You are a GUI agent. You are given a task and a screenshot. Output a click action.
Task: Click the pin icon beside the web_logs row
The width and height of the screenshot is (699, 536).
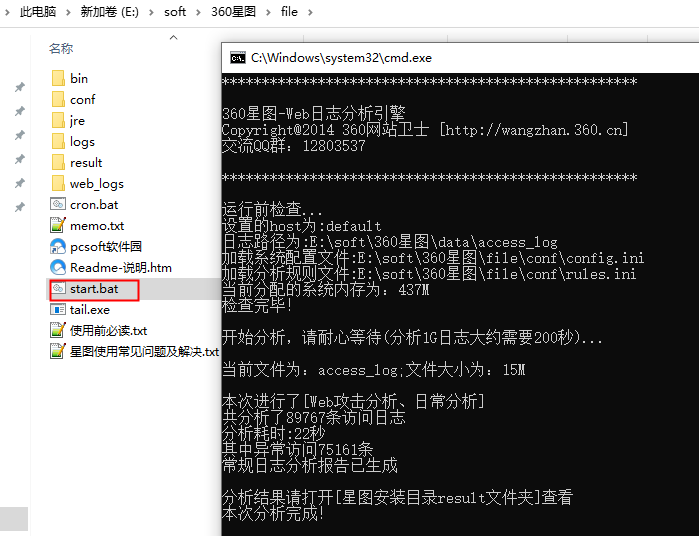pyautogui.click(x=20, y=183)
